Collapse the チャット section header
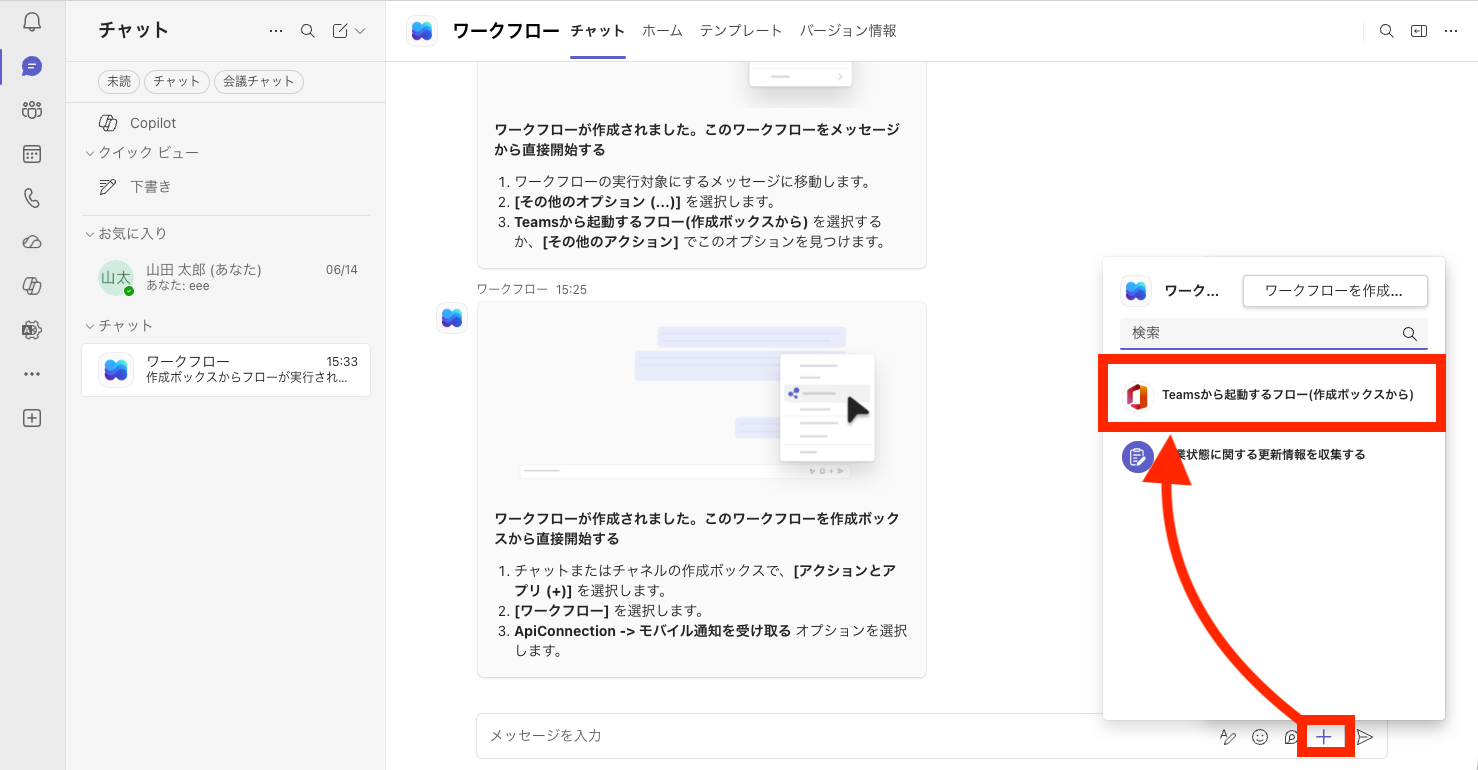1478x770 pixels. 118,326
